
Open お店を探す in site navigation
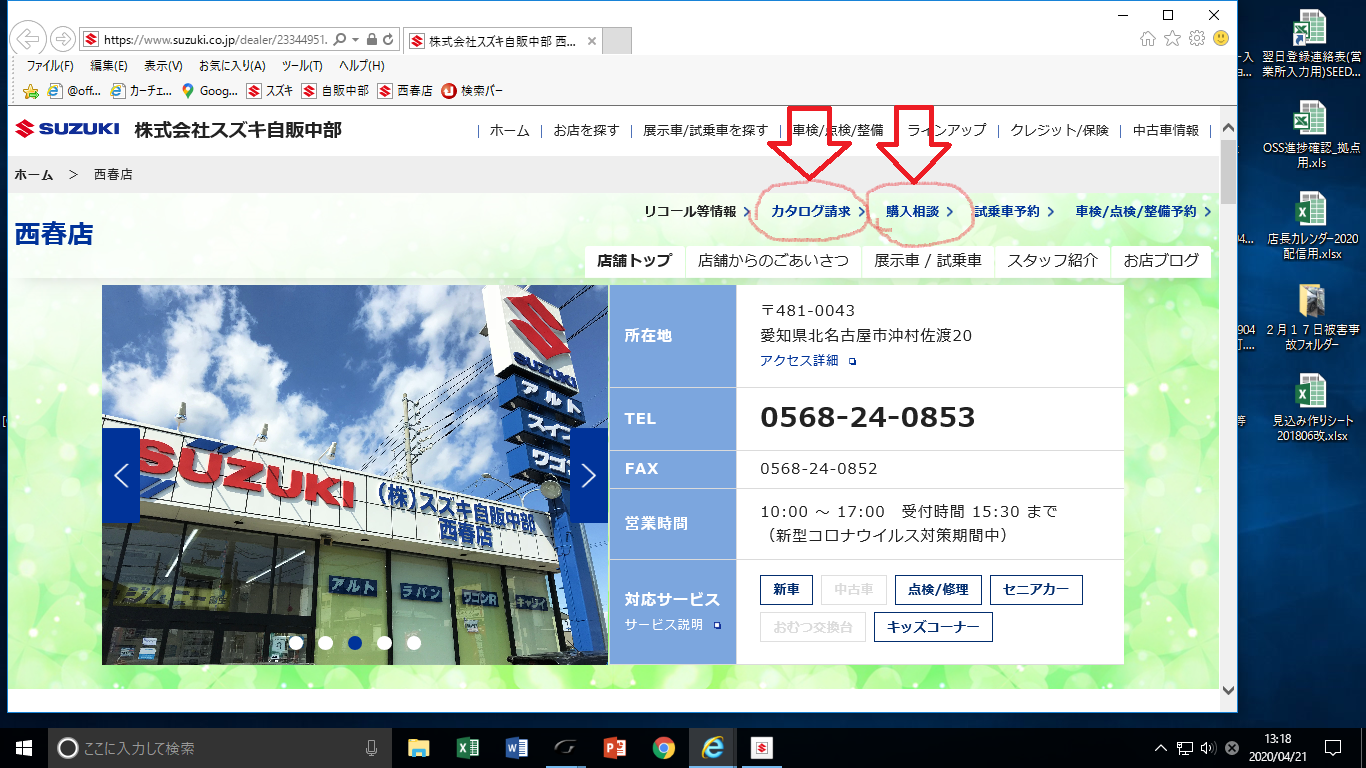coord(586,130)
